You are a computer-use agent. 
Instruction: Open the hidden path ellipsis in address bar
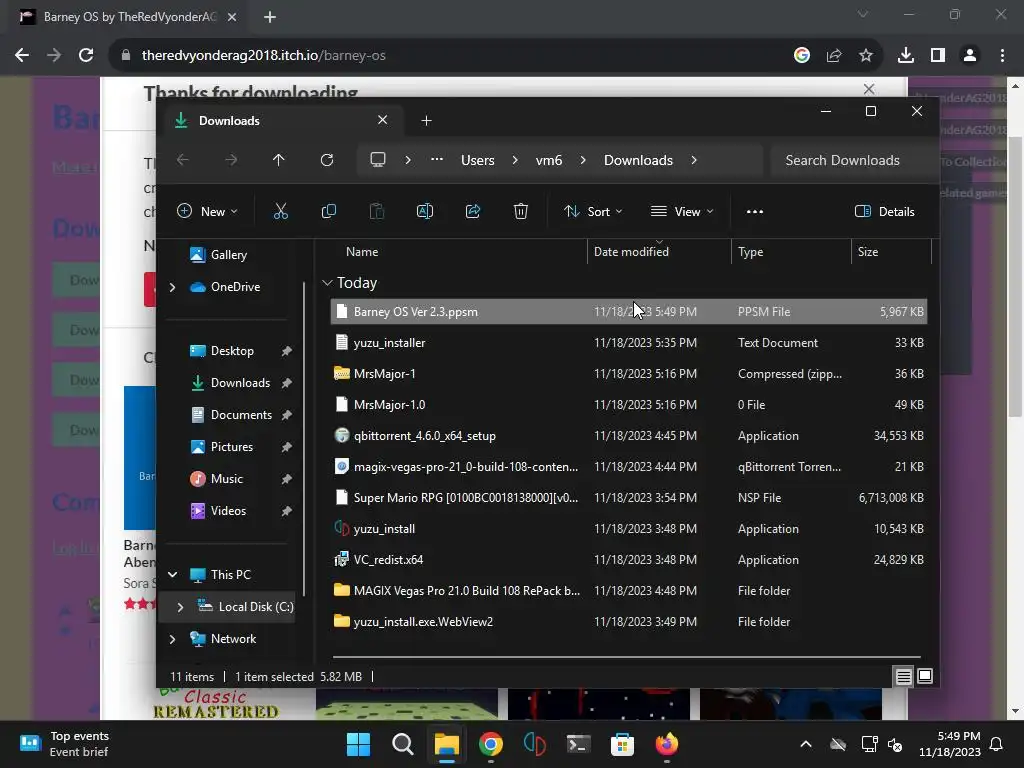(437, 160)
